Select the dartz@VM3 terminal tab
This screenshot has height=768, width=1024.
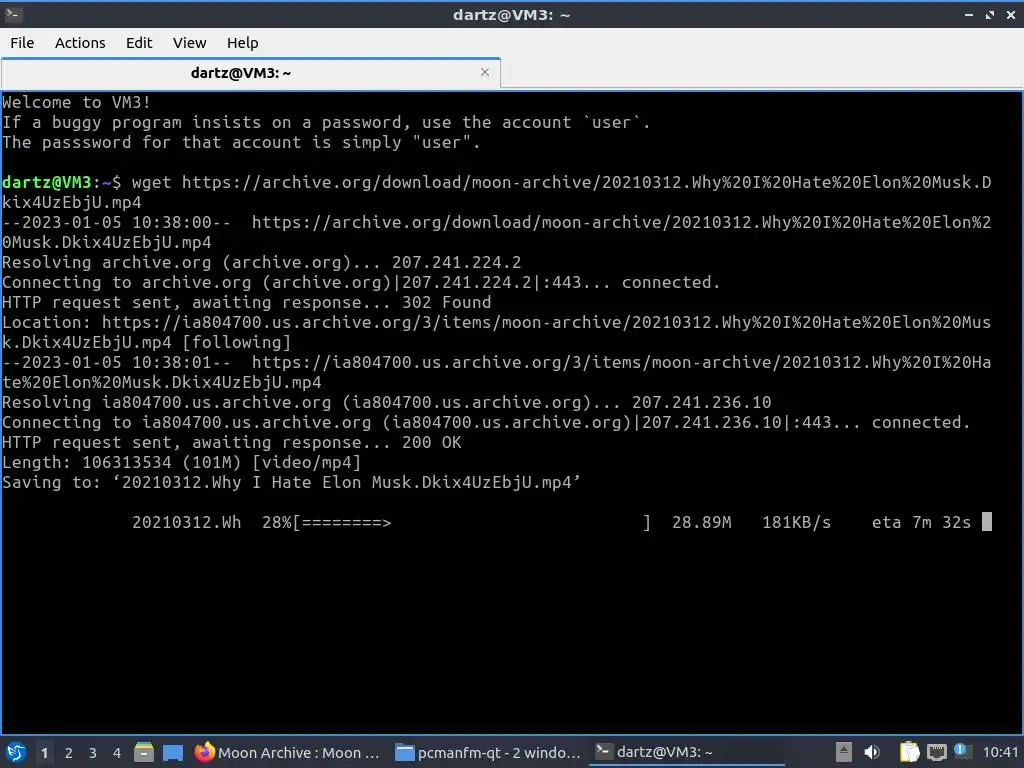(241, 73)
